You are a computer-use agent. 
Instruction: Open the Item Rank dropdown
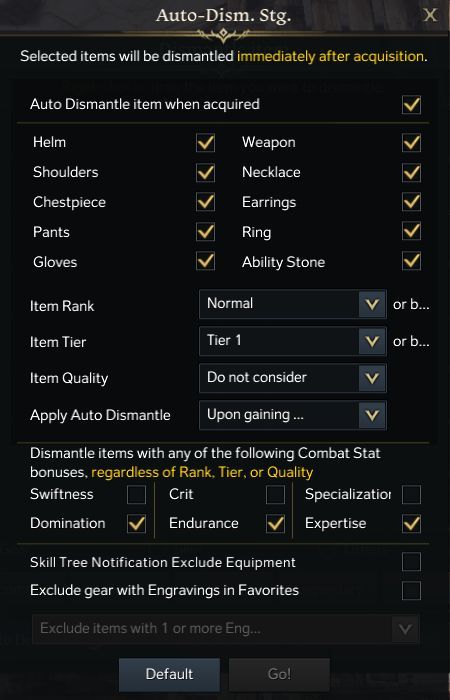click(293, 304)
